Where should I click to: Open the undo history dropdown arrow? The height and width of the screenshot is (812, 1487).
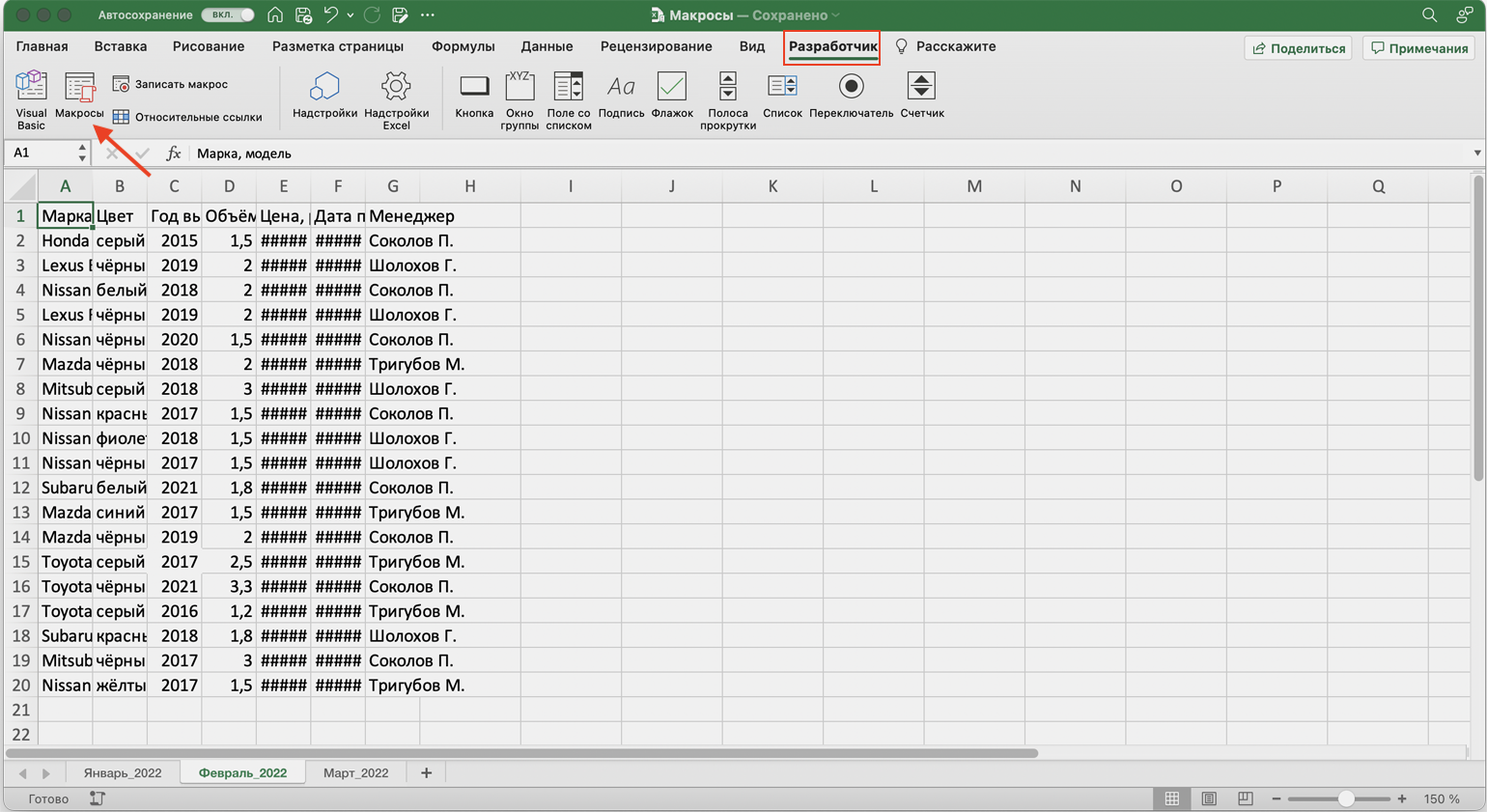click(x=350, y=14)
